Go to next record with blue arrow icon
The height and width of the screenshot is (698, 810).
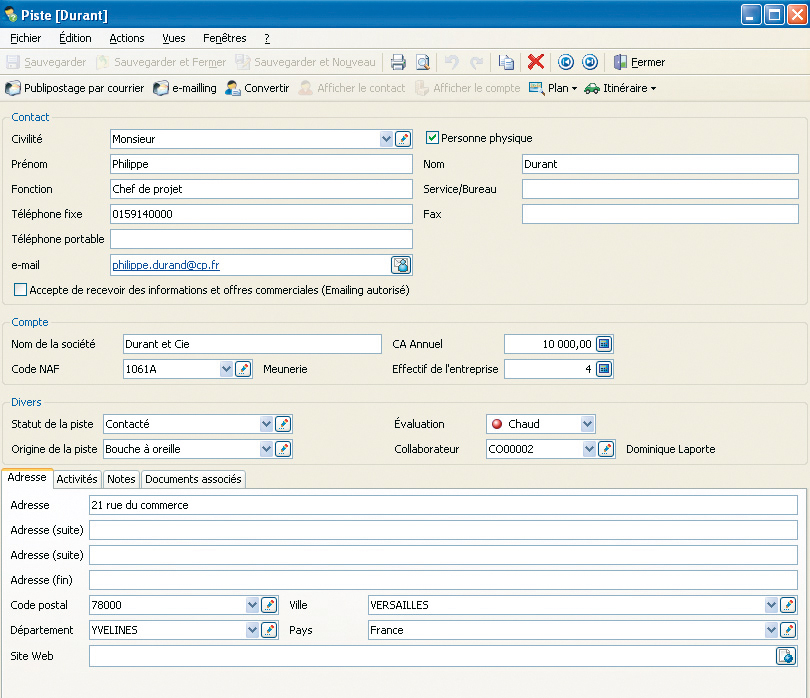589,61
